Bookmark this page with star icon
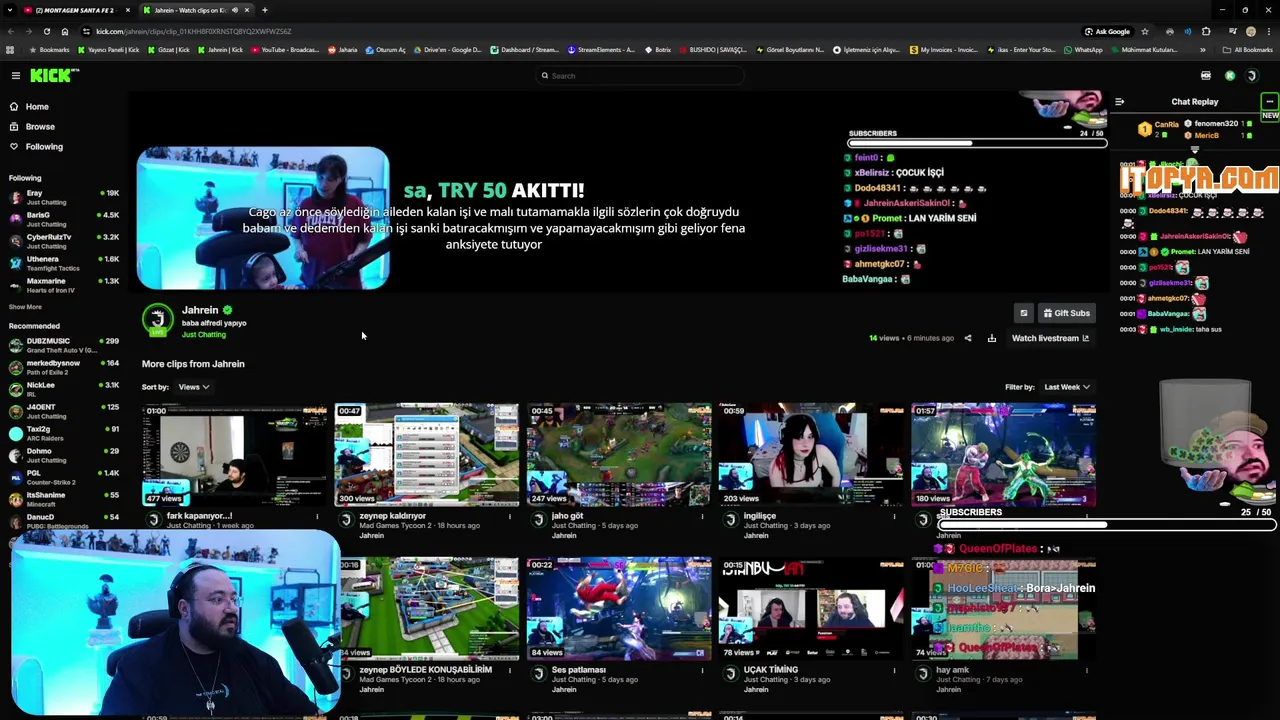This screenshot has width=1280, height=720. (1145, 31)
